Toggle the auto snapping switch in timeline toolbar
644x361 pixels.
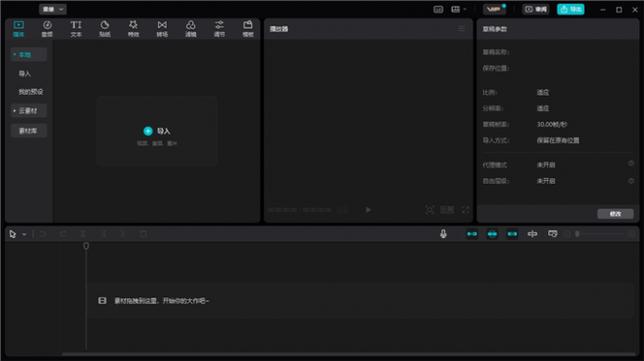pos(492,234)
